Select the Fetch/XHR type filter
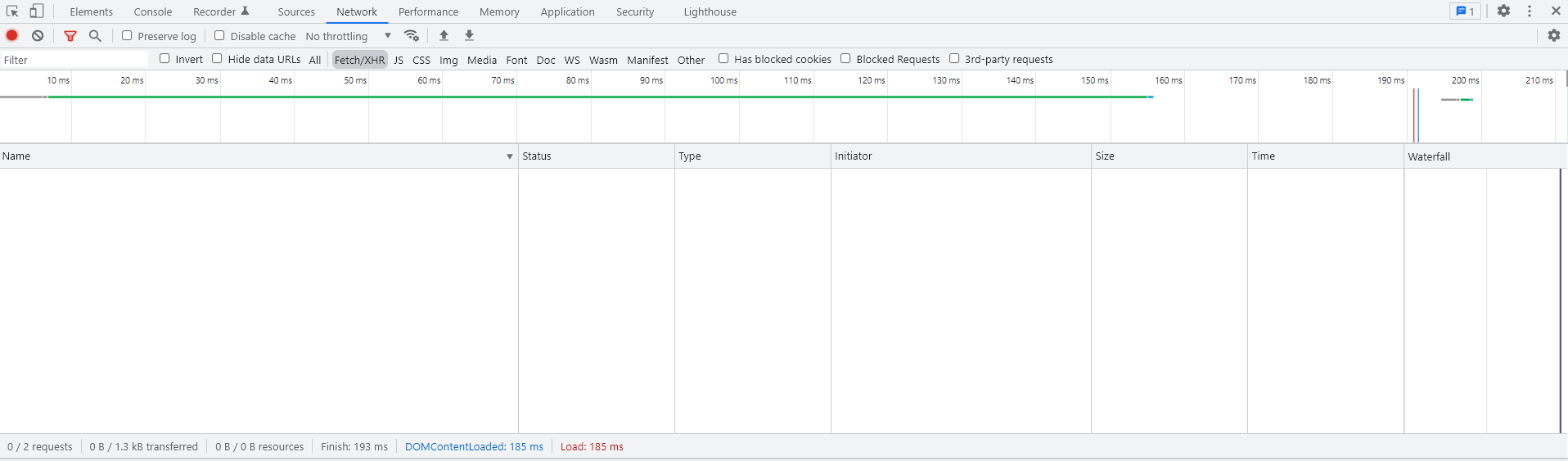Screen dimensions: 1568x461 point(359,60)
